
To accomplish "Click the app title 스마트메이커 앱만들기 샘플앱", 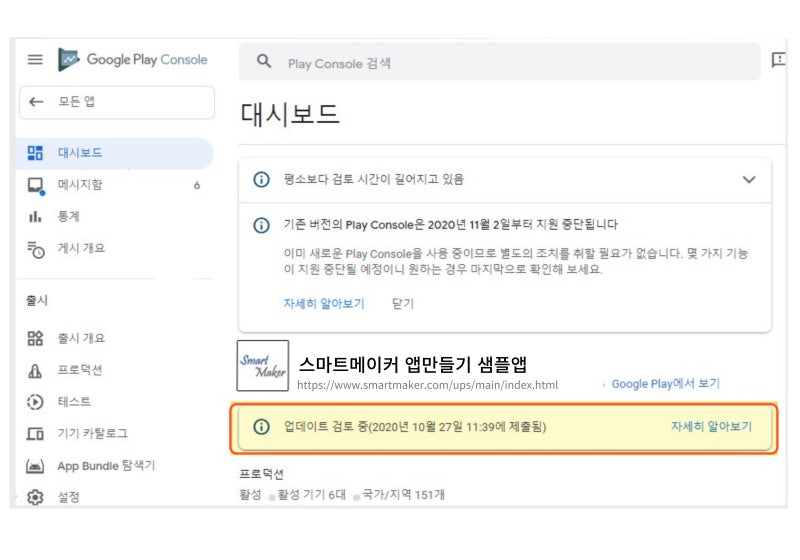I will (x=412, y=364).
